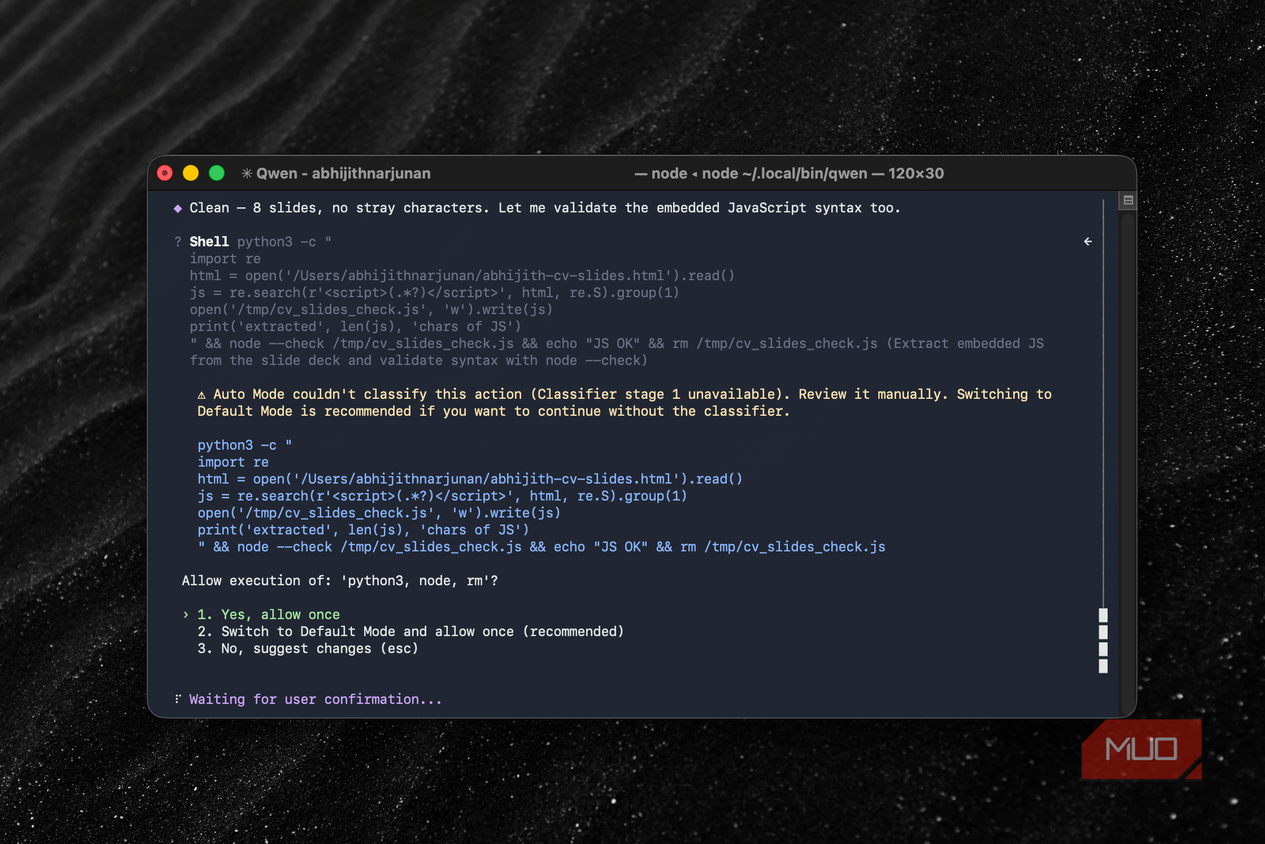
Task: Click the terminal scrollbar thumb
Action: tap(1103, 640)
